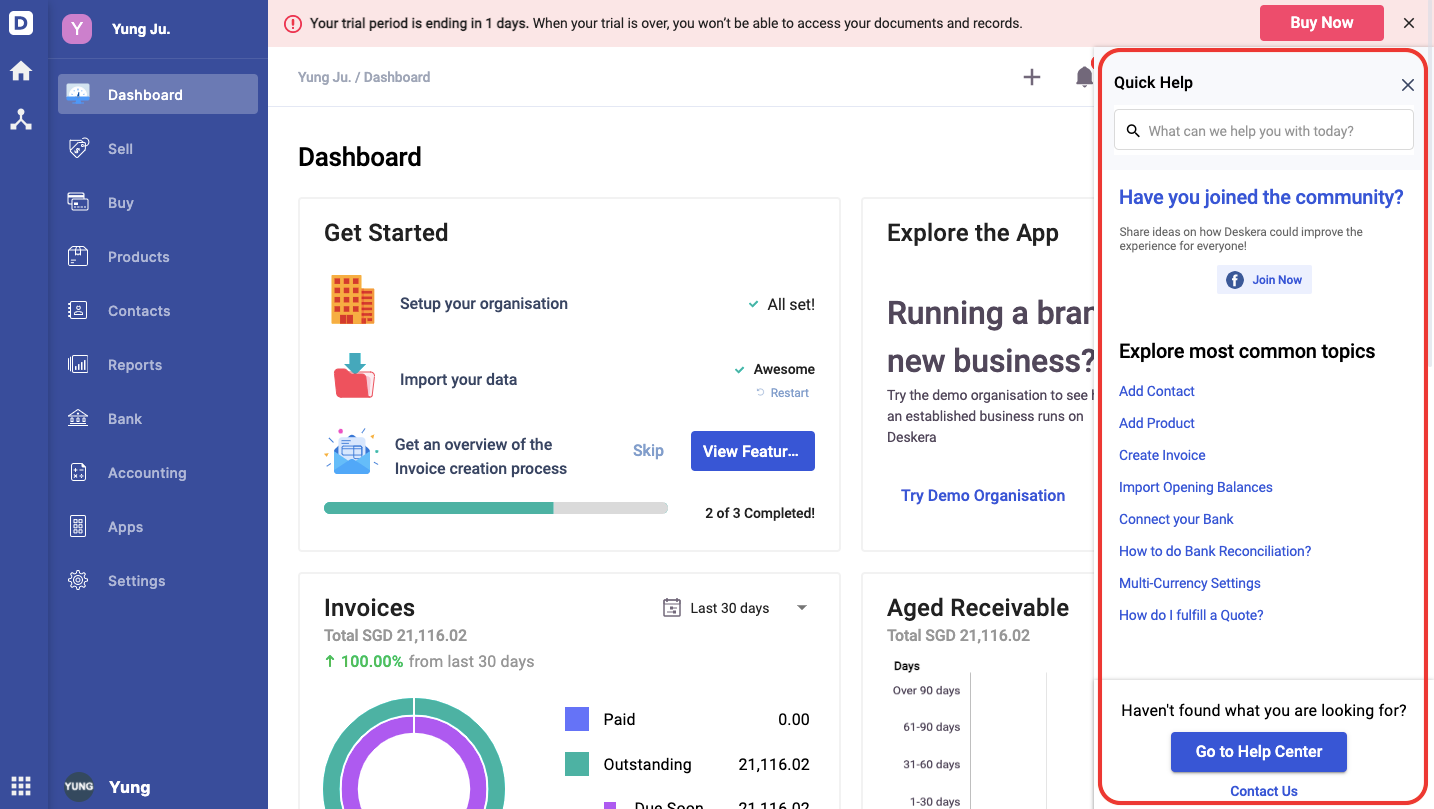Click the organisation hierarchy icon
Screen dimensions: 1434x809
(x=21, y=120)
